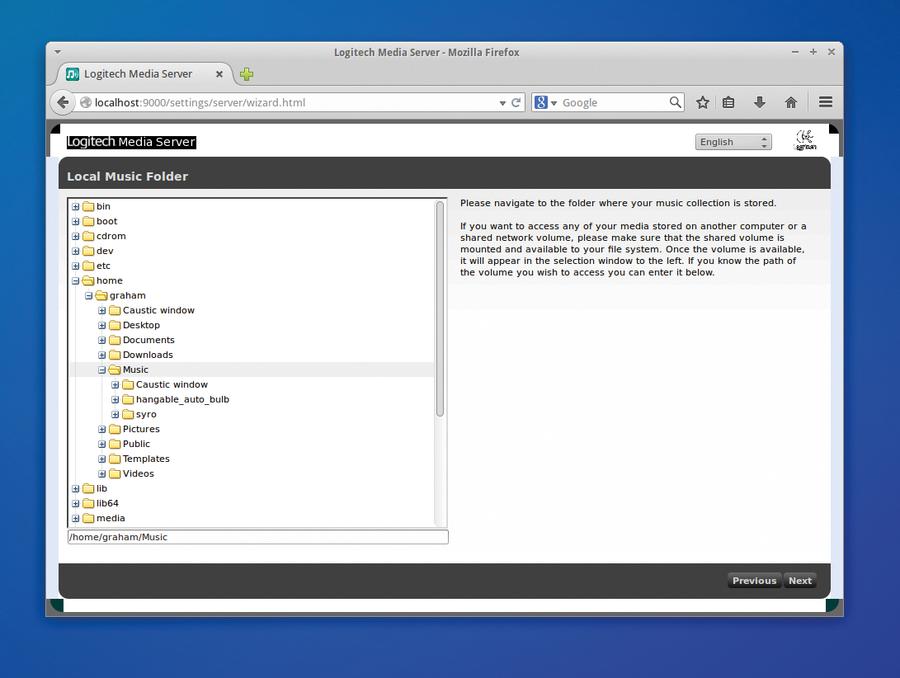Click the Logitech Media Server tab favicon
This screenshot has width=900, height=678.
point(72,74)
